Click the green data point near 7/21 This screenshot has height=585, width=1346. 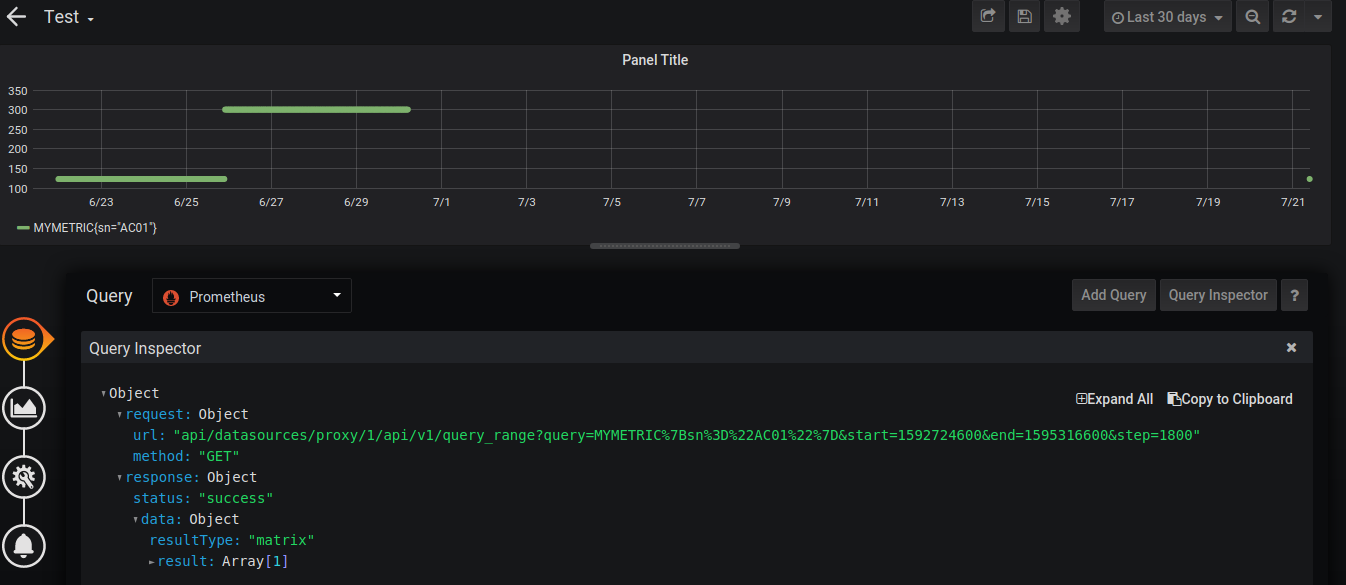[1309, 179]
